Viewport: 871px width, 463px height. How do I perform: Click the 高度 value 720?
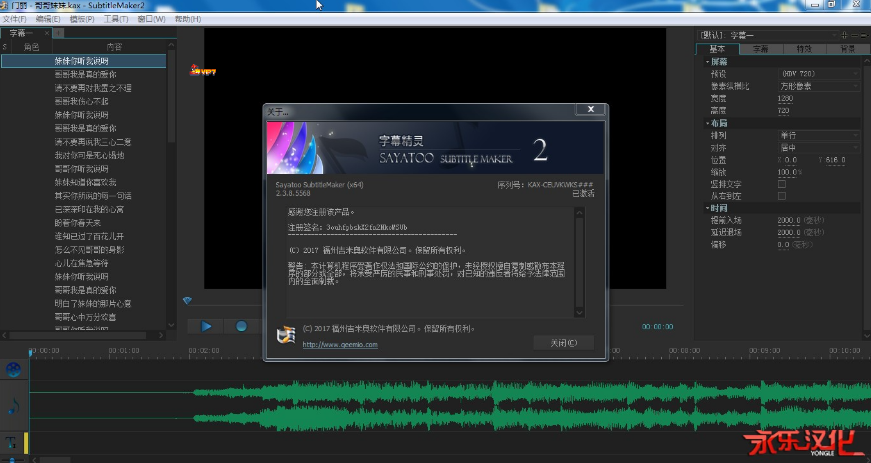coord(783,110)
